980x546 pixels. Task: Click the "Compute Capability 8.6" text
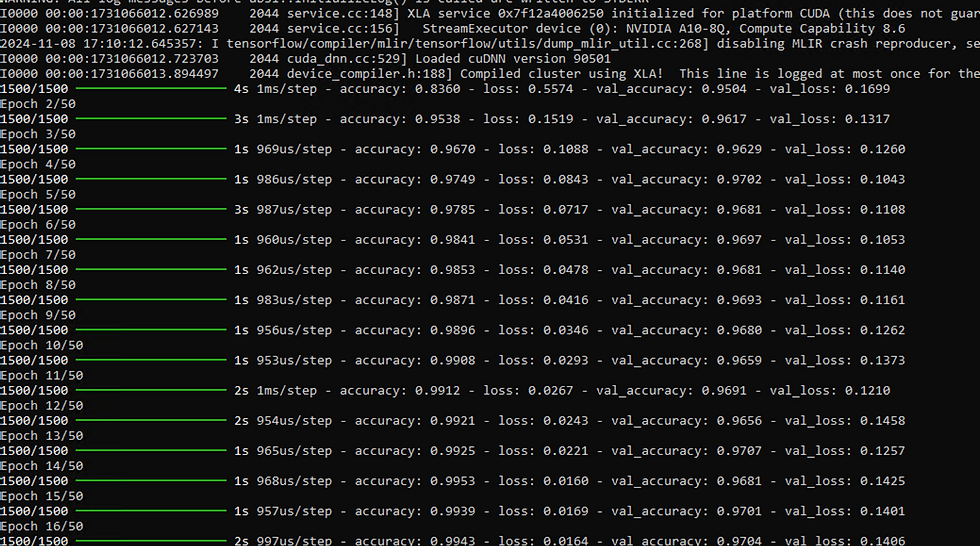[x=822, y=28]
